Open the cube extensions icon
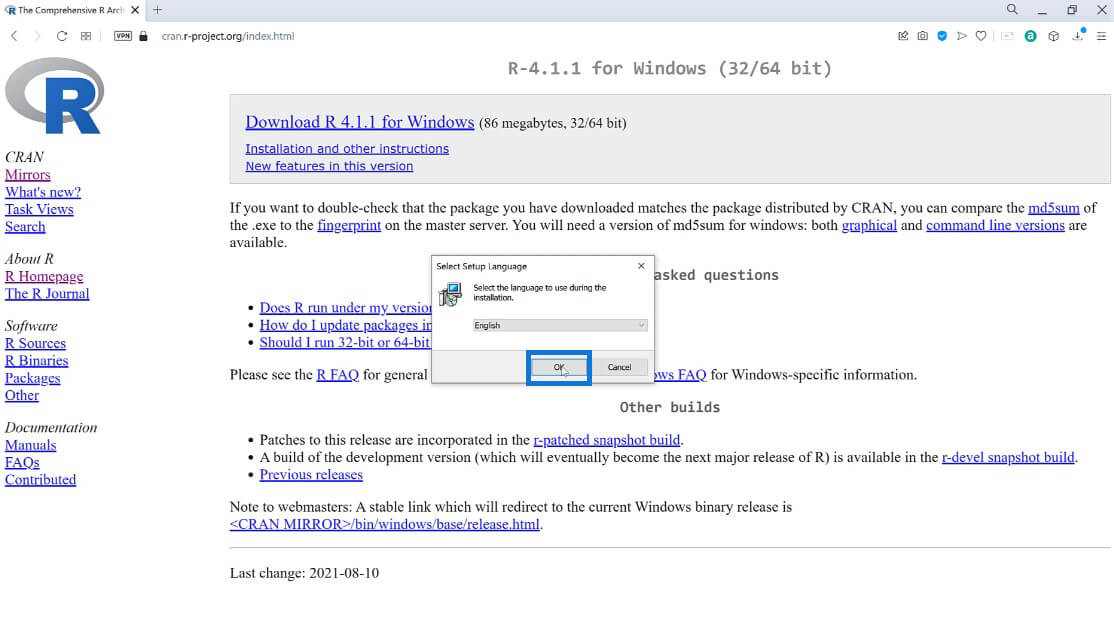 pyautogui.click(x=1054, y=36)
